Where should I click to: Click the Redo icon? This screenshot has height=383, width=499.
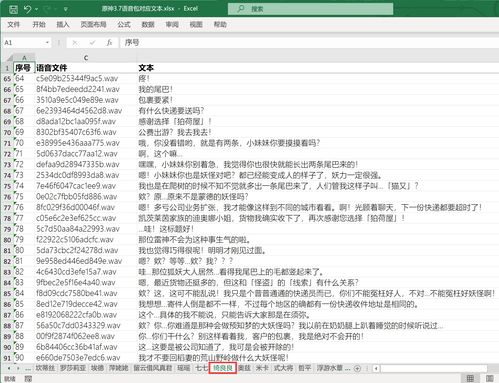tap(47, 9)
